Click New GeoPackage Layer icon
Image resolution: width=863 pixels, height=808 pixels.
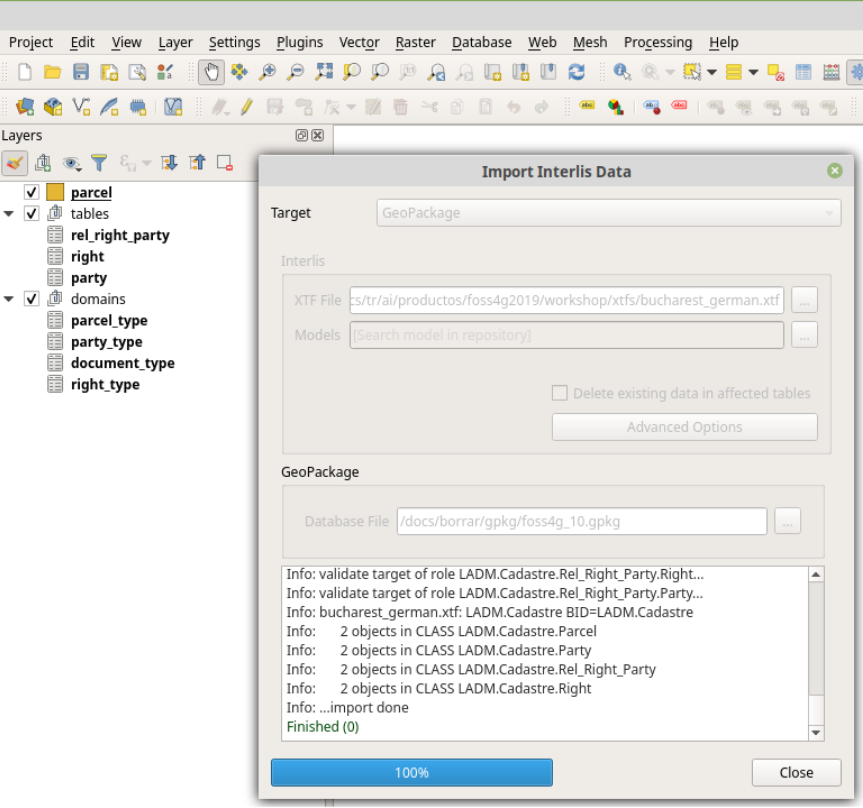(53, 106)
